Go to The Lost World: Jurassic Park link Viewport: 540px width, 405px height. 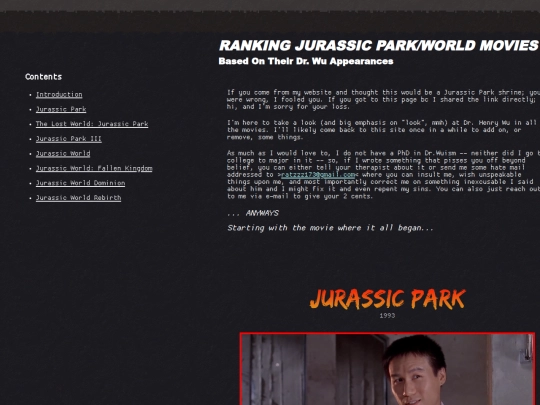coord(92,124)
